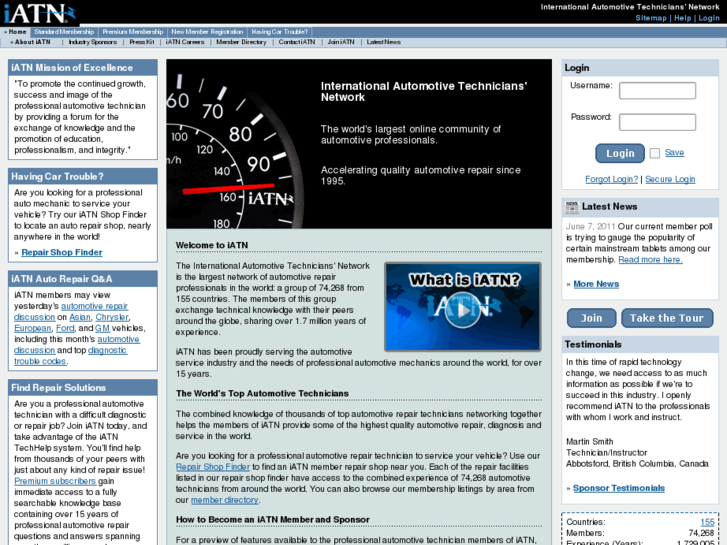Open the More News link
The width and height of the screenshot is (727, 545).
(x=596, y=284)
